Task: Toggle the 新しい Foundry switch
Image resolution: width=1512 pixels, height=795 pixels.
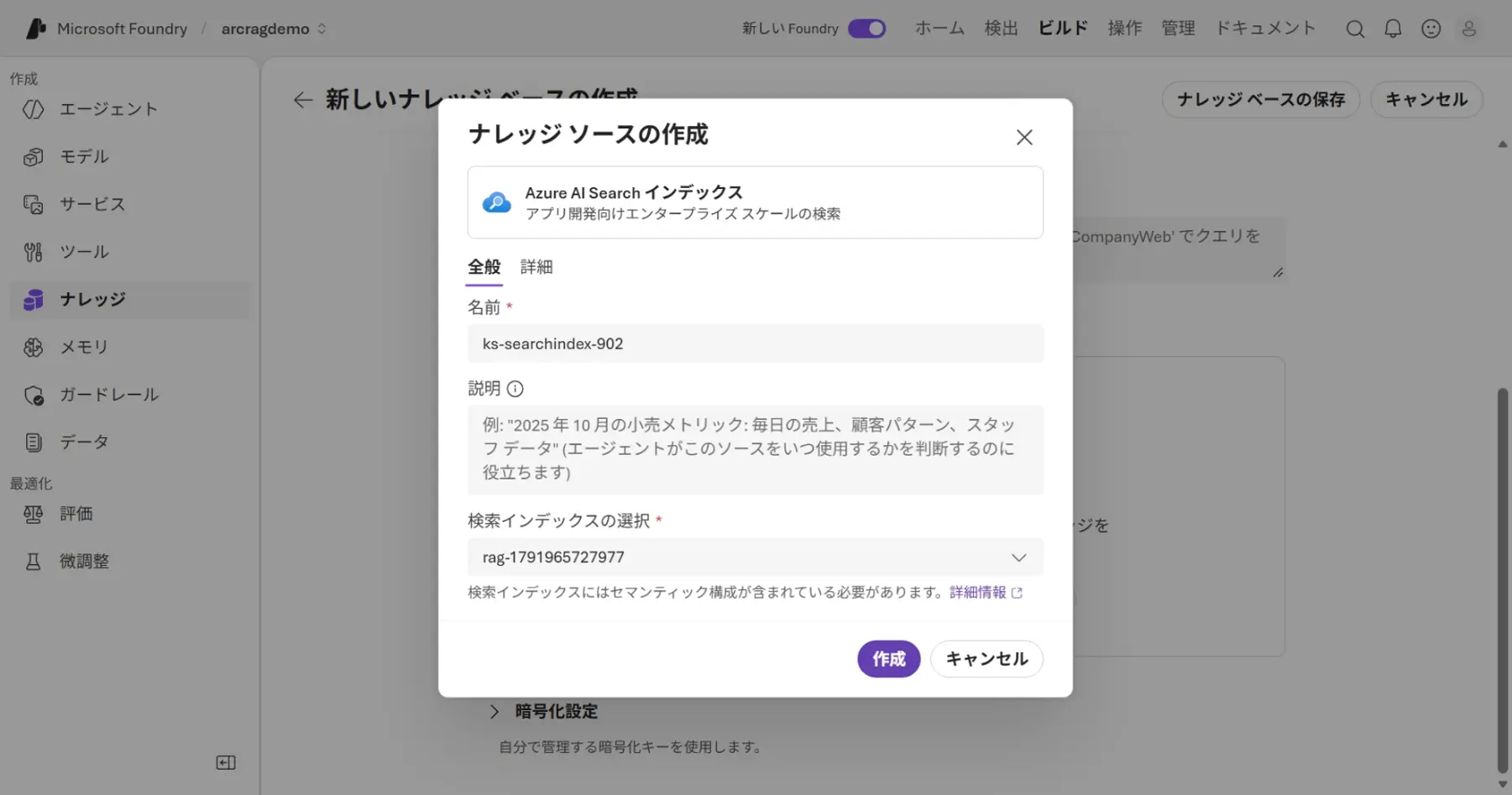Action: (867, 29)
